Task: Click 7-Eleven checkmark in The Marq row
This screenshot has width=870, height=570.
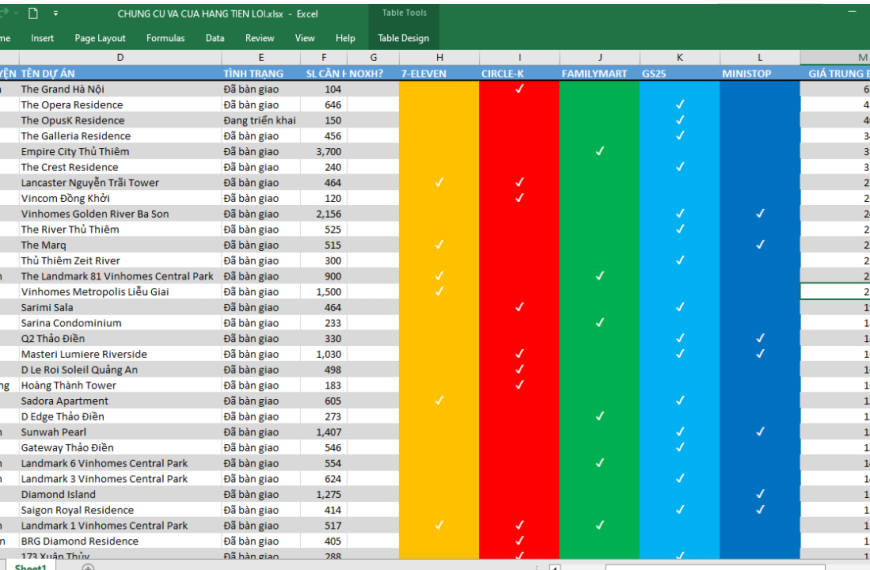Action: [439, 244]
